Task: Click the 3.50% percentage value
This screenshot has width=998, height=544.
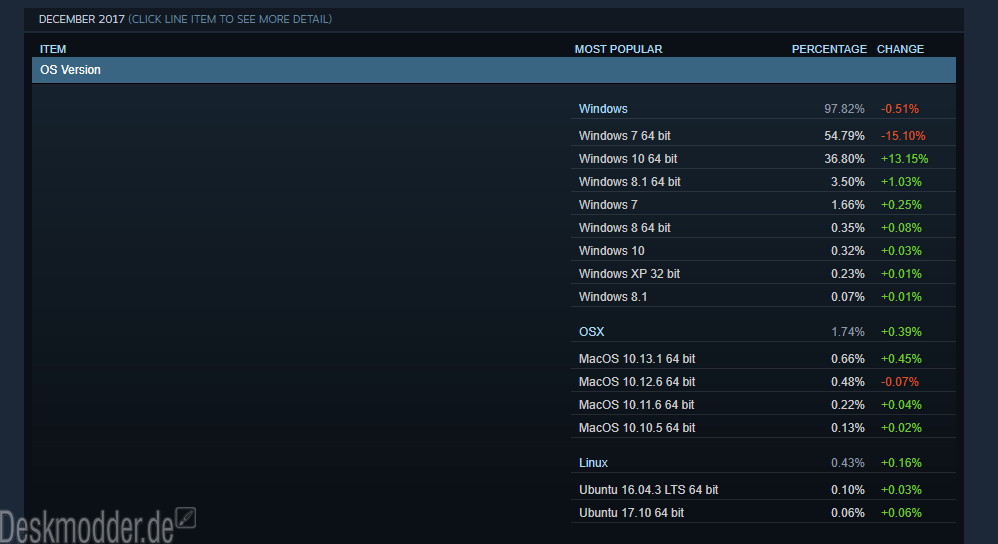Action: pos(847,181)
